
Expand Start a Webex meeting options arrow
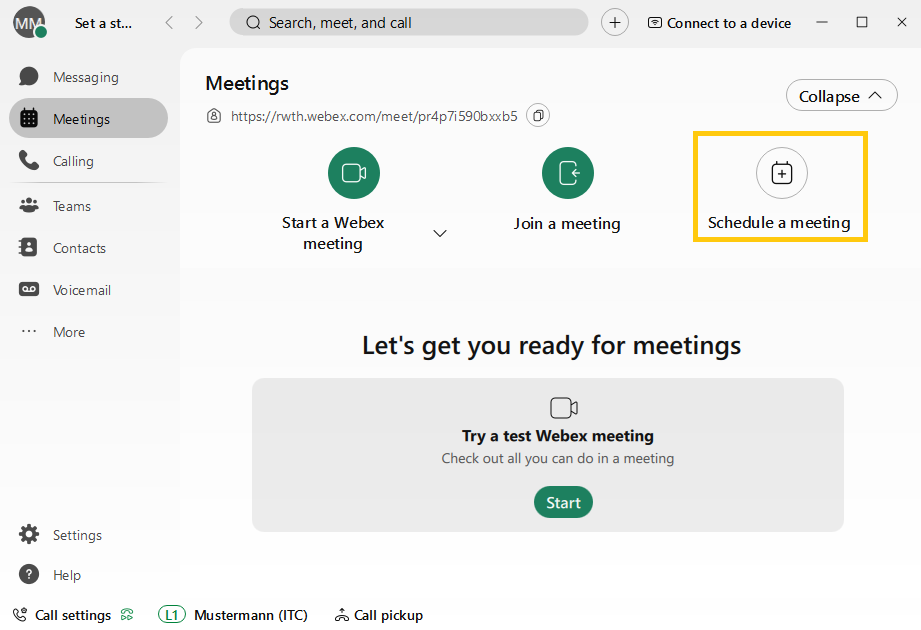point(440,233)
